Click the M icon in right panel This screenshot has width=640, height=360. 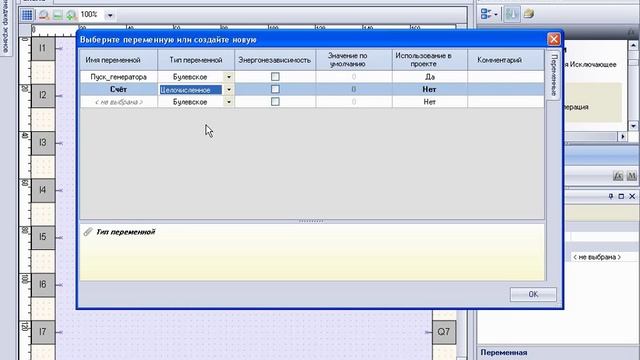pyautogui.click(x=631, y=176)
